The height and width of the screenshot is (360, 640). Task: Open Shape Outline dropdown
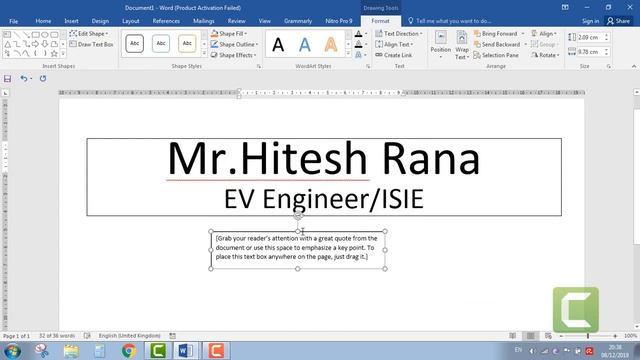click(x=234, y=44)
